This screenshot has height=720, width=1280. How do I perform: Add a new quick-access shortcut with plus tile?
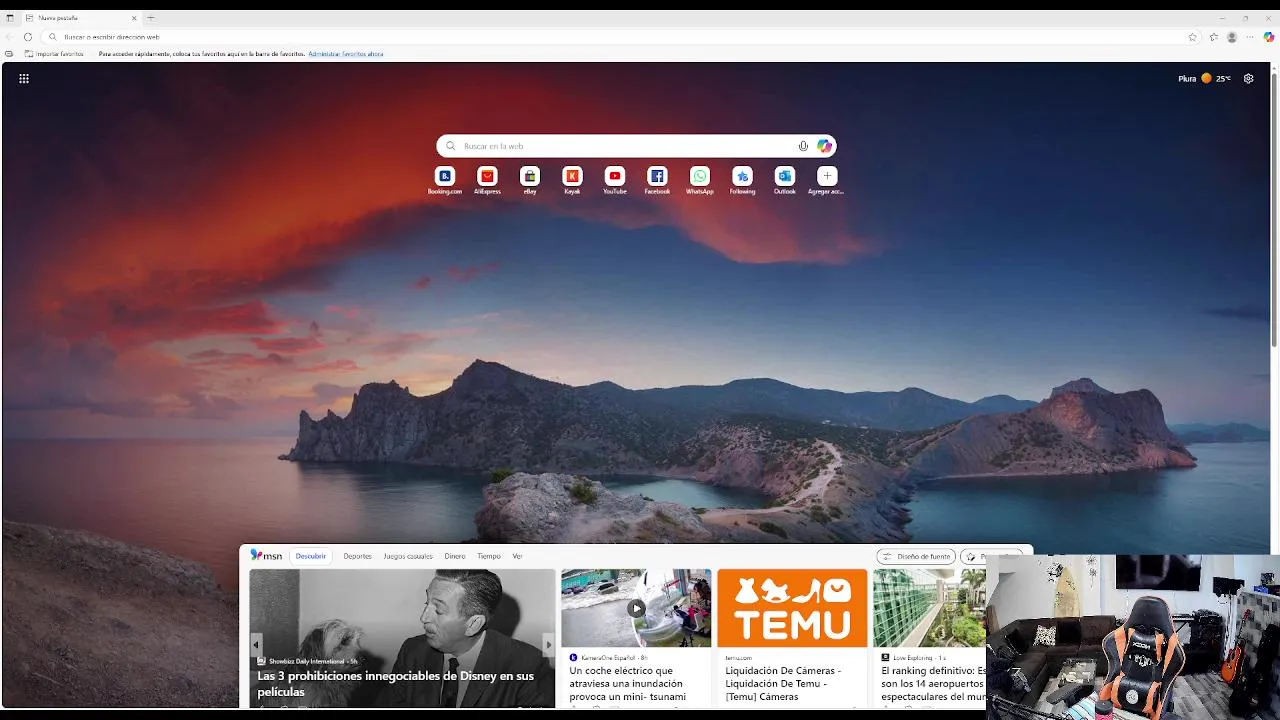pos(827,180)
